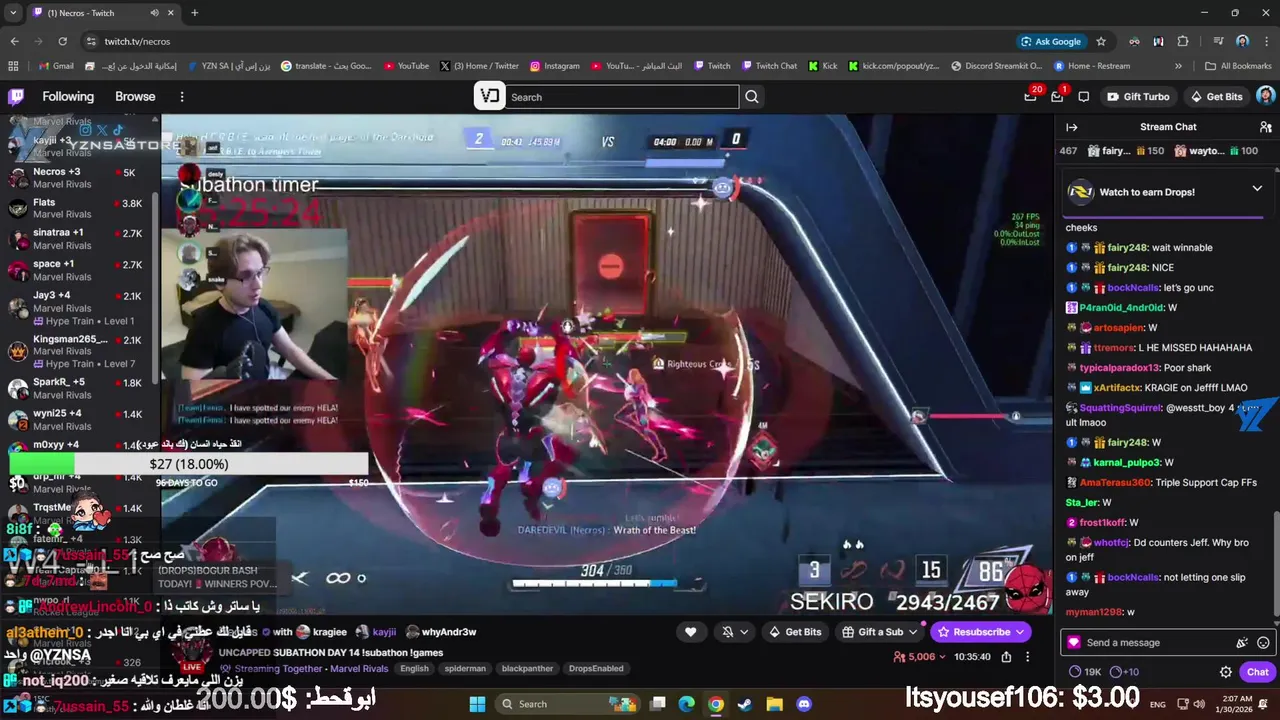Open Chrome three-dot menu
The image size is (1280, 720).
coord(1265,41)
